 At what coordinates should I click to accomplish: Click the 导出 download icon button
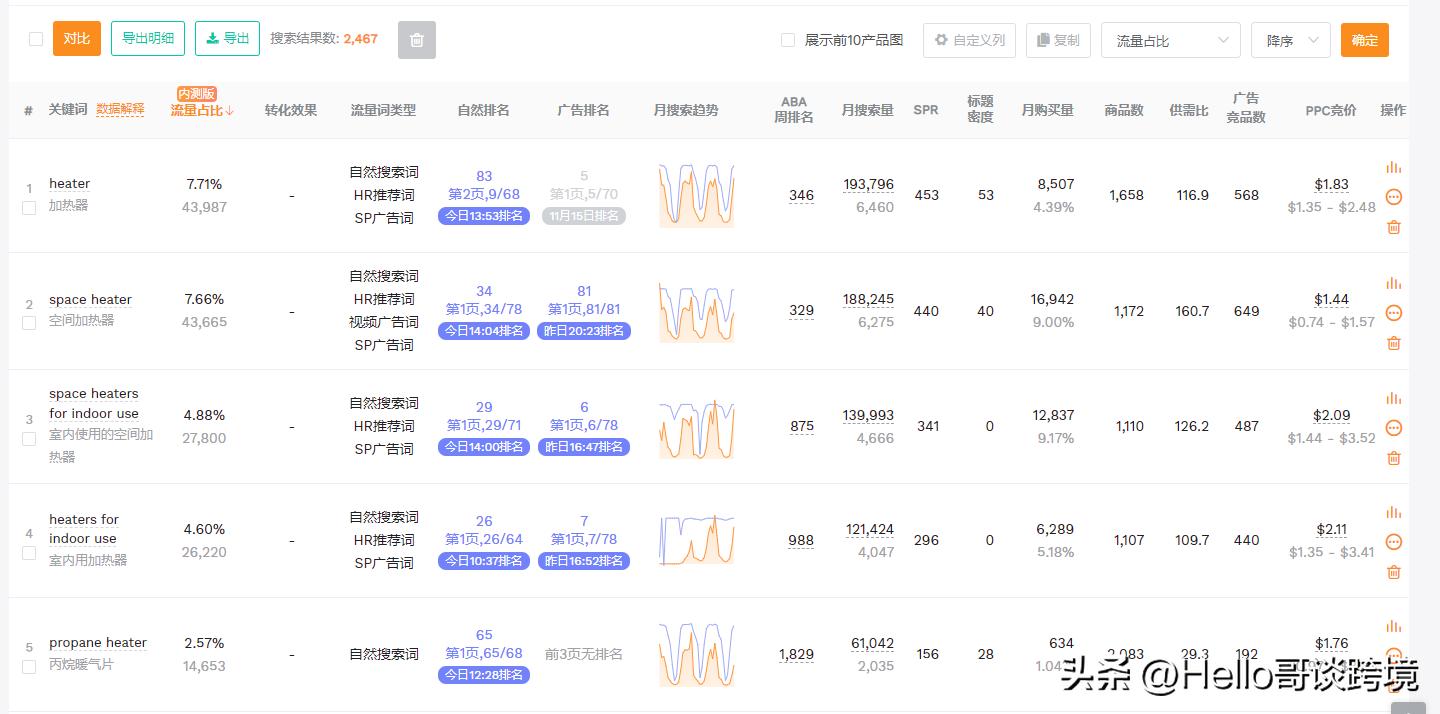pyautogui.click(x=227, y=40)
